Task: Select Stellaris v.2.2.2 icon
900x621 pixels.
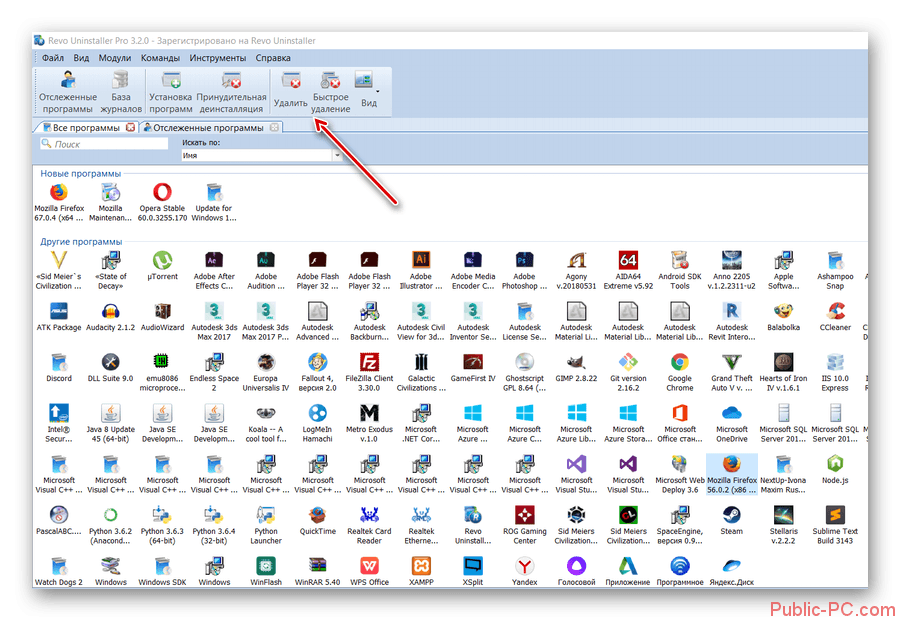Action: 783,525
